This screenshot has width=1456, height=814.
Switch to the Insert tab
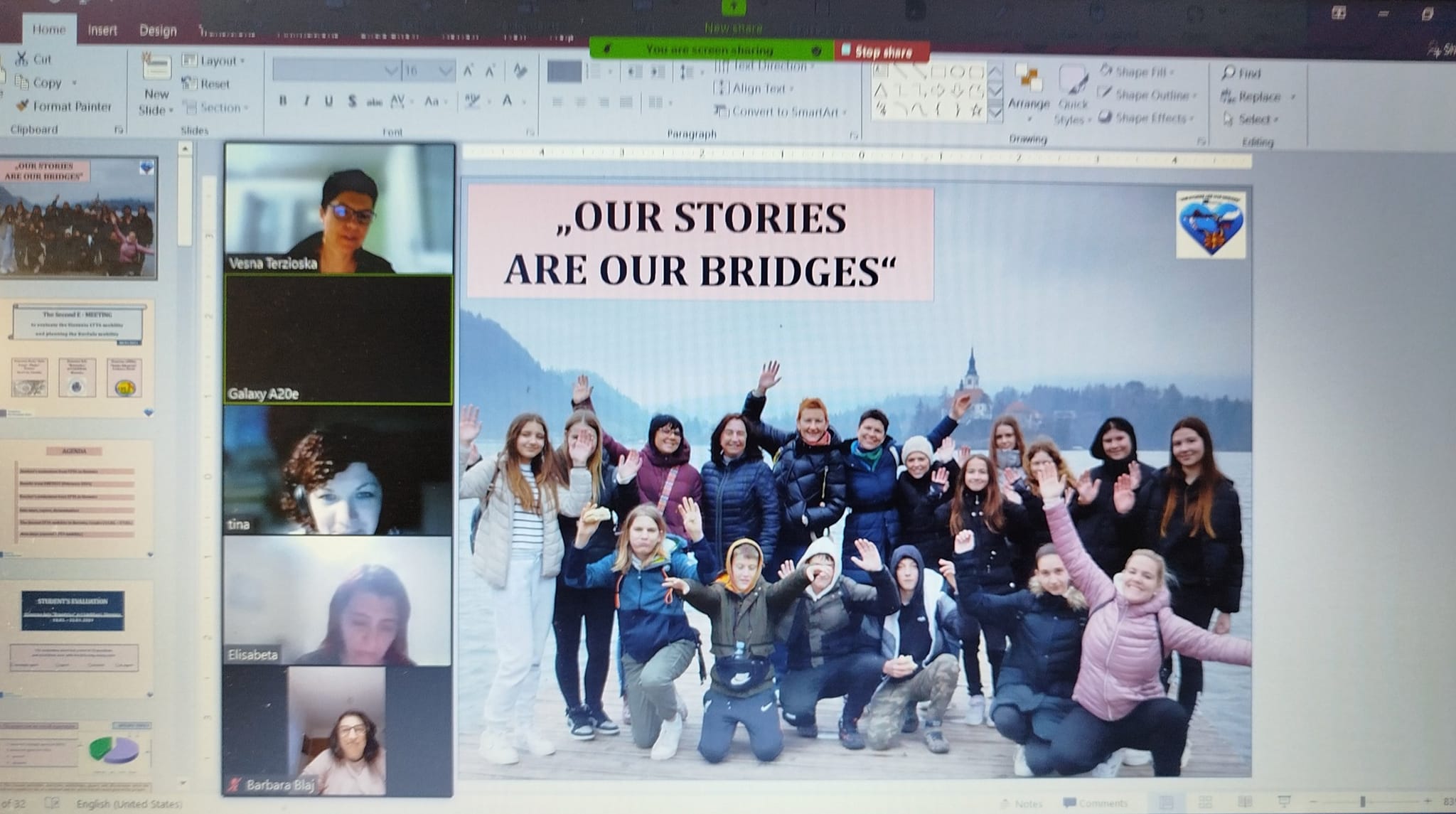click(102, 30)
